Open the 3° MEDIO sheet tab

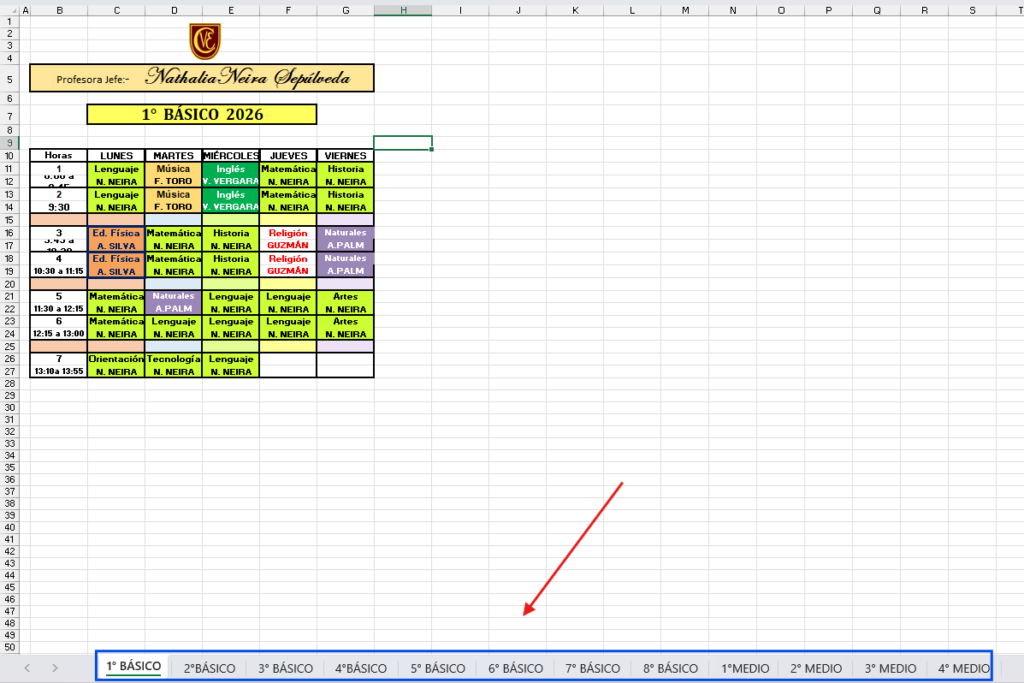point(890,668)
